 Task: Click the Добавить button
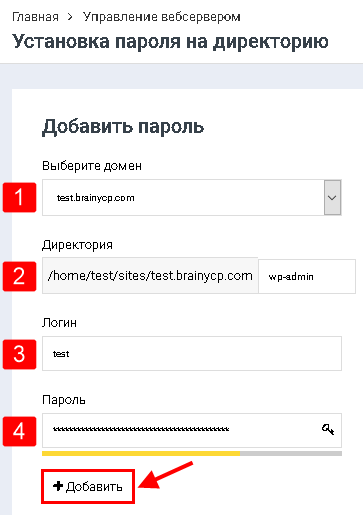pyautogui.click(x=88, y=486)
